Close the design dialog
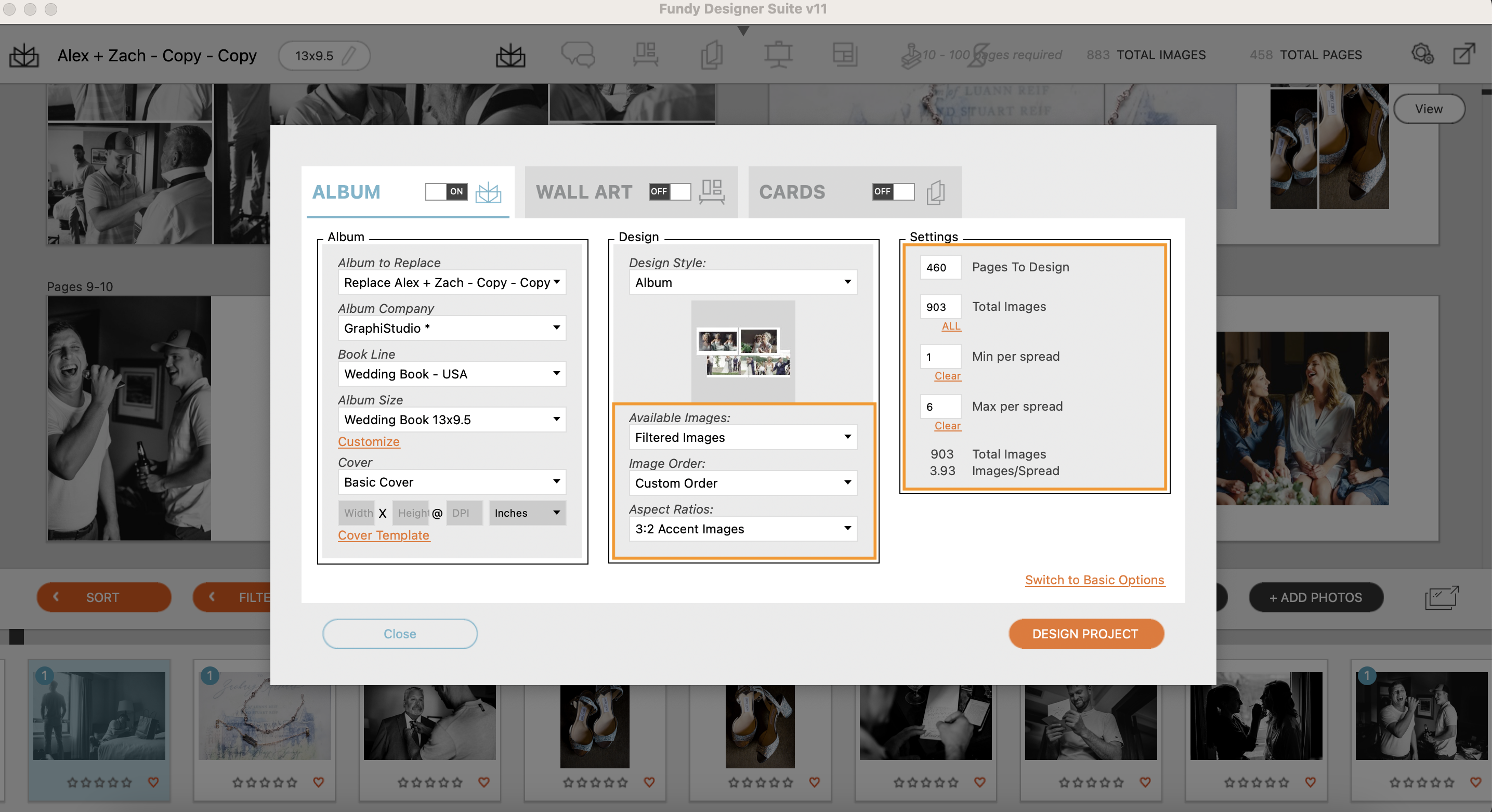Screen dimensions: 1492x812 [400, 634]
